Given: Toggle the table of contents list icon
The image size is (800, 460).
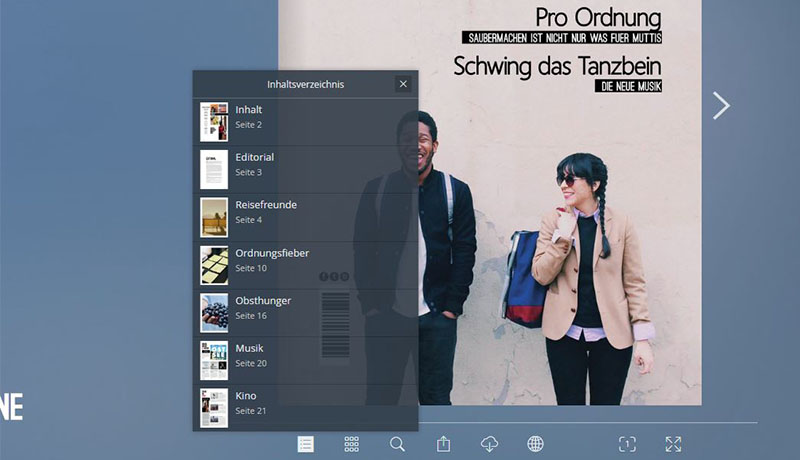Looking at the screenshot, I should pos(306,444).
